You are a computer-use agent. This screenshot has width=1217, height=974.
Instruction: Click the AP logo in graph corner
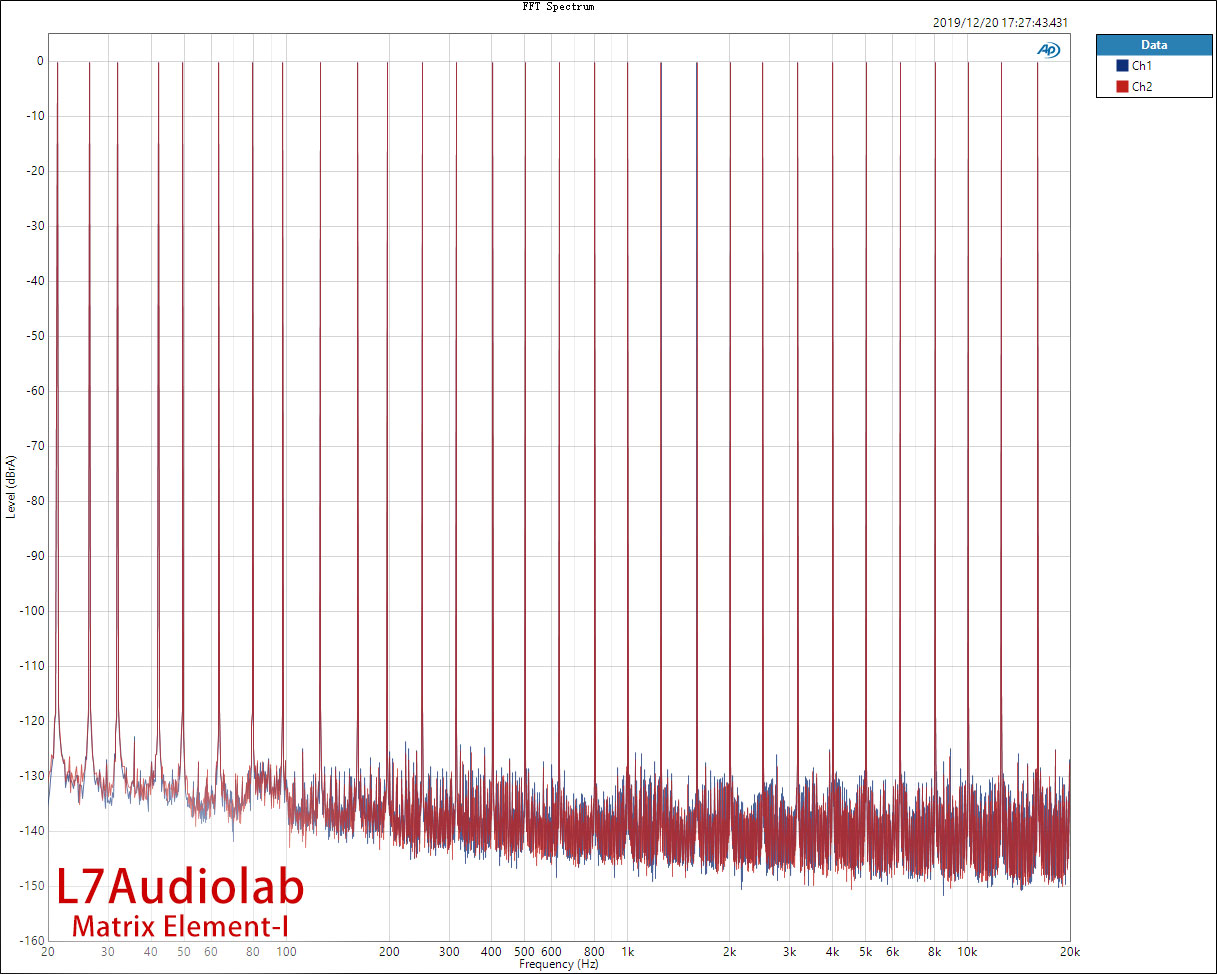[1048, 49]
